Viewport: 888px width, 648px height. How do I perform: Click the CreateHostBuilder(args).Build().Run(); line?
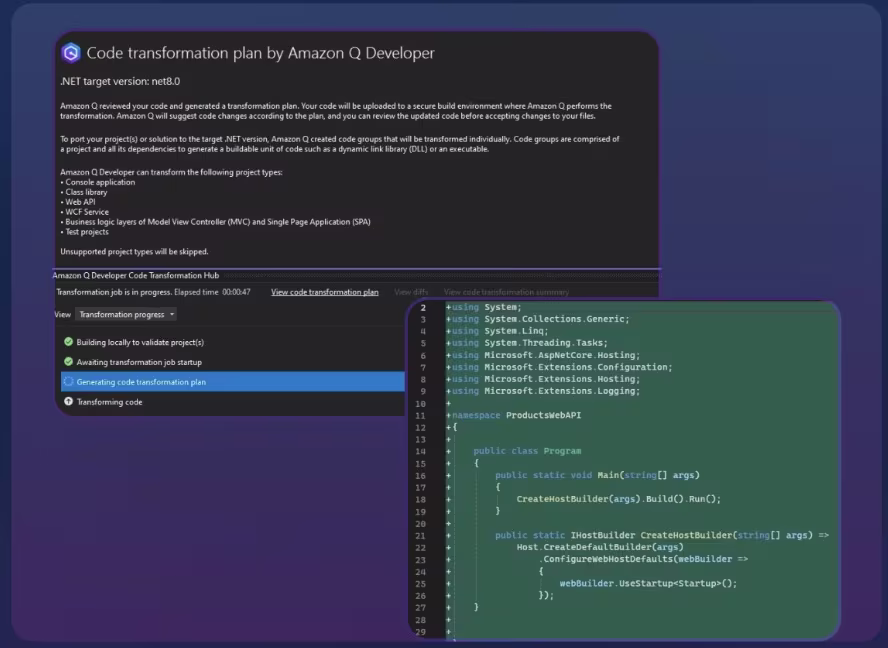[619, 499]
